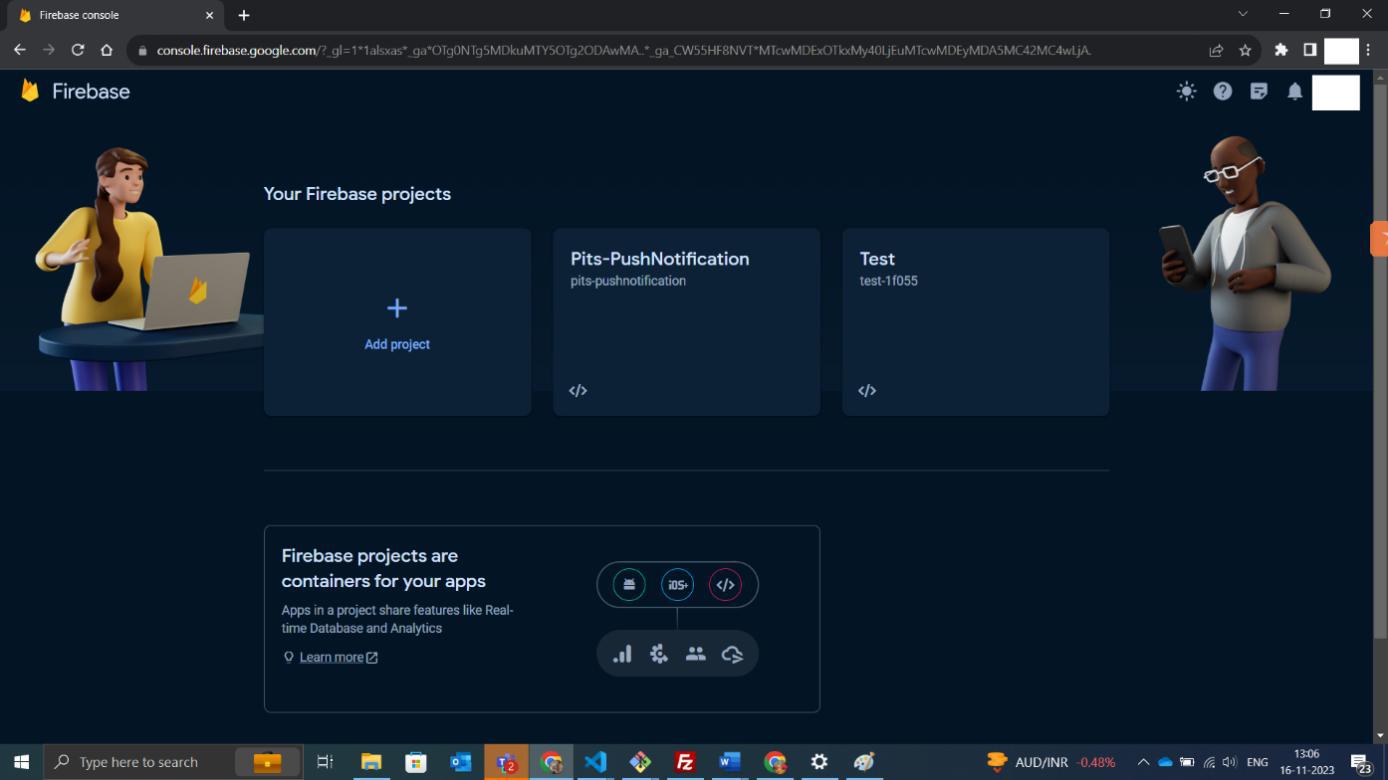Close the Firebase console tab
This screenshot has height=780, width=1388.
pyautogui.click(x=209, y=15)
